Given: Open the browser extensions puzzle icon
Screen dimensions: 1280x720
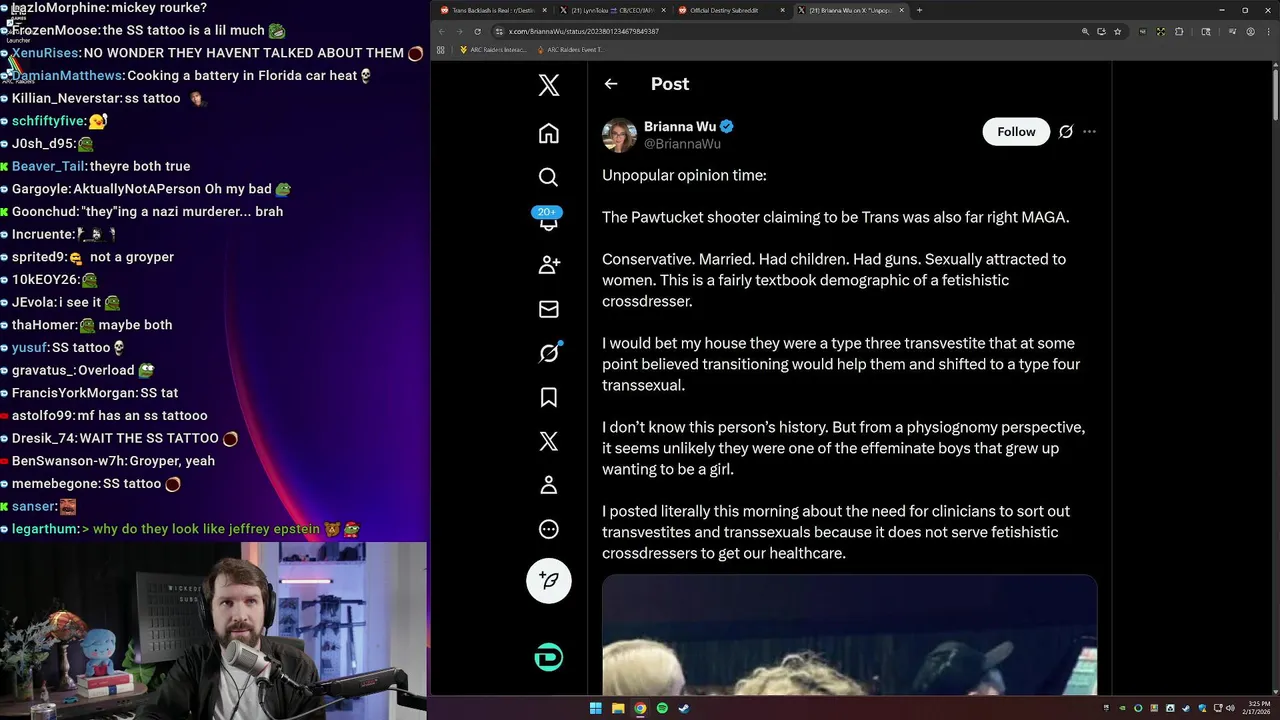Looking at the screenshot, I should tap(1178, 31).
